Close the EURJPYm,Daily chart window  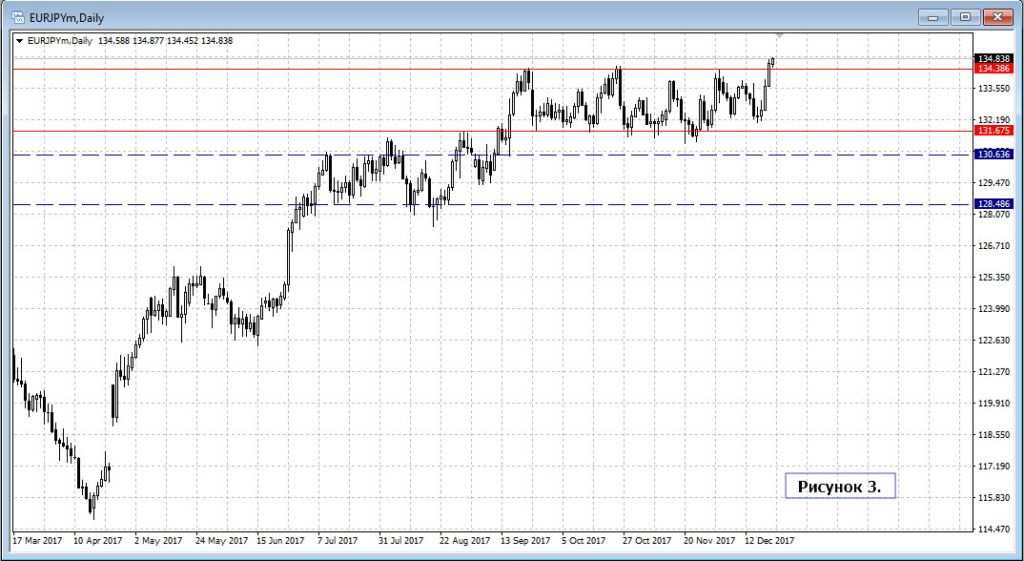(x=997, y=17)
